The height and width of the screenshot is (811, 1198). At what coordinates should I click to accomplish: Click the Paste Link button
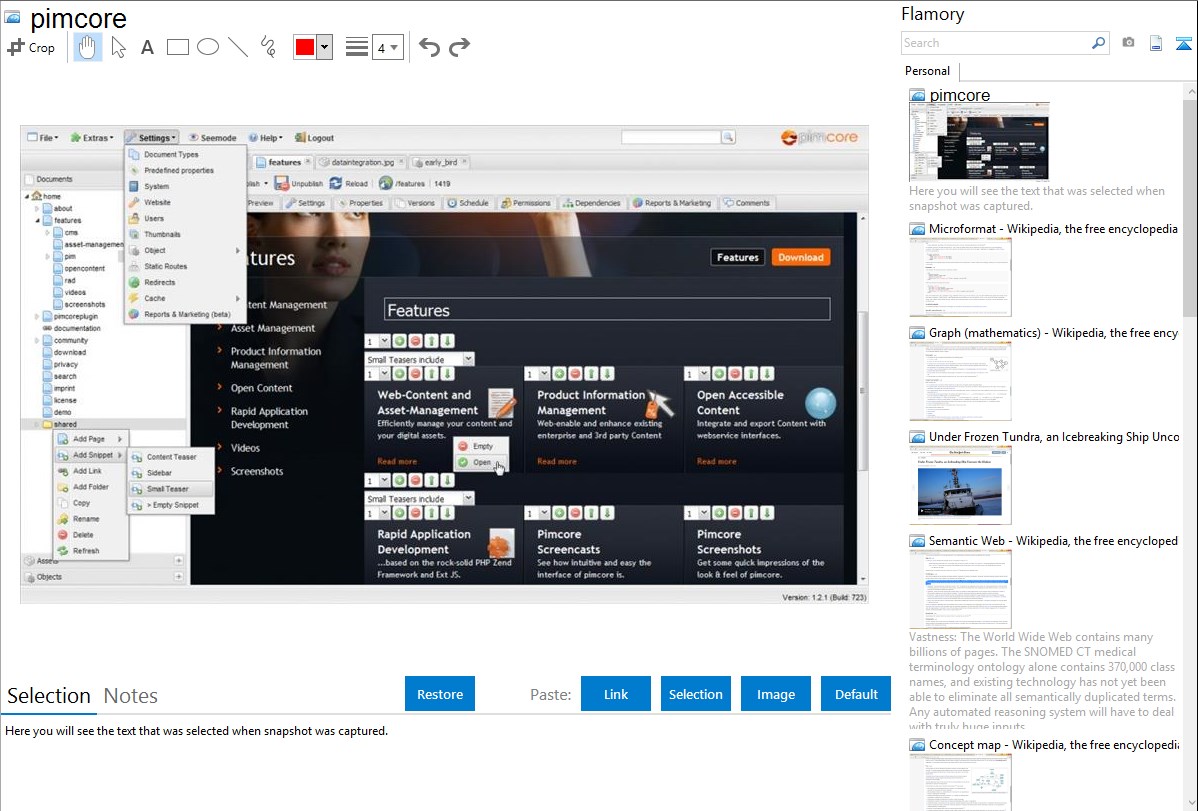coord(616,693)
